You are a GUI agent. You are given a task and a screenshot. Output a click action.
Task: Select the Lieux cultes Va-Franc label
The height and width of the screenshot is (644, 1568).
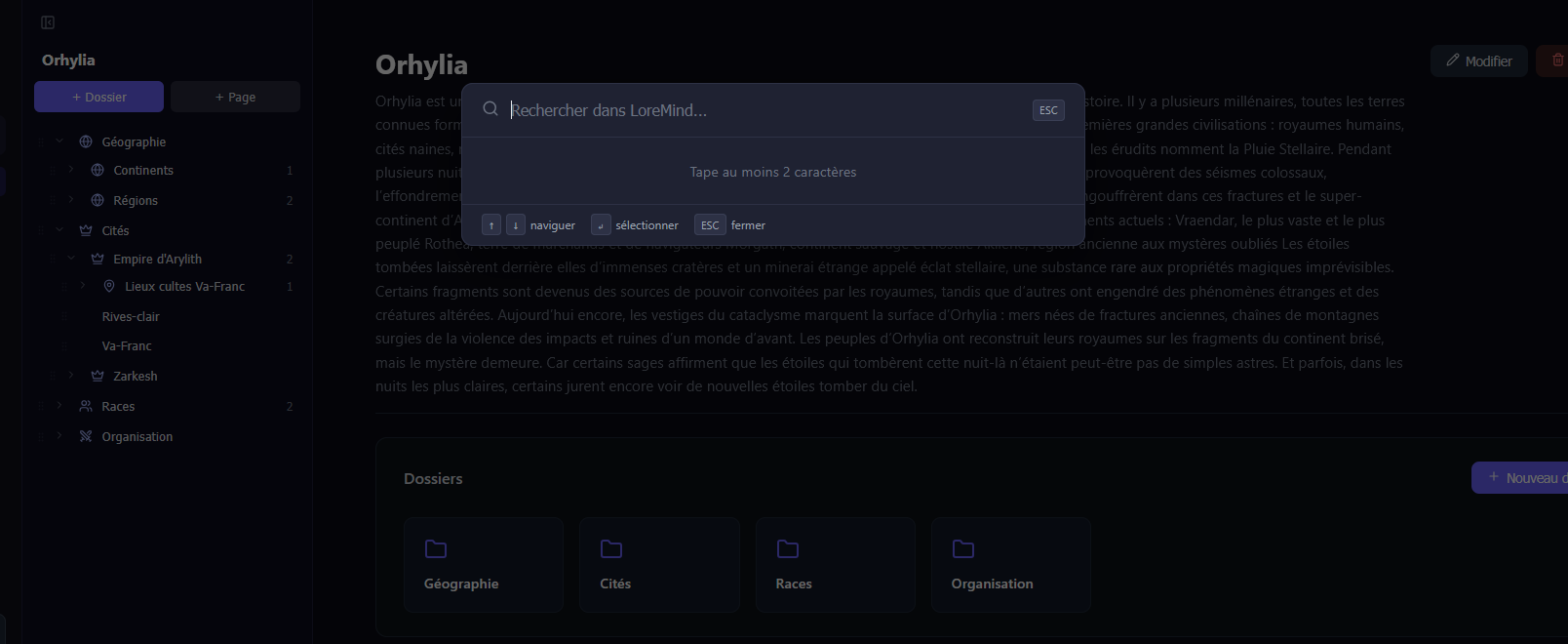coord(184,286)
